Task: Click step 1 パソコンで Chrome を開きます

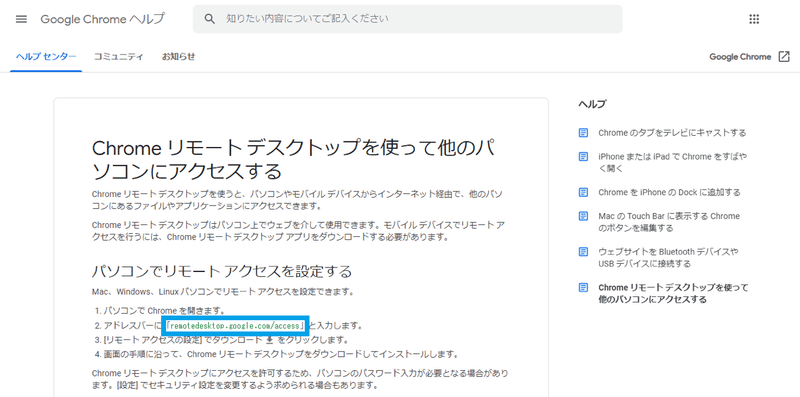Action: point(164,310)
